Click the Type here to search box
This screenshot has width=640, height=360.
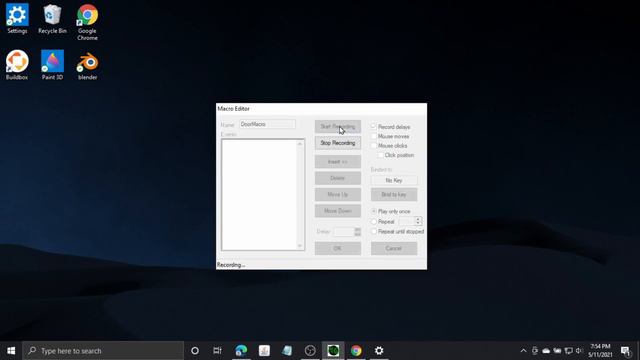(103, 351)
